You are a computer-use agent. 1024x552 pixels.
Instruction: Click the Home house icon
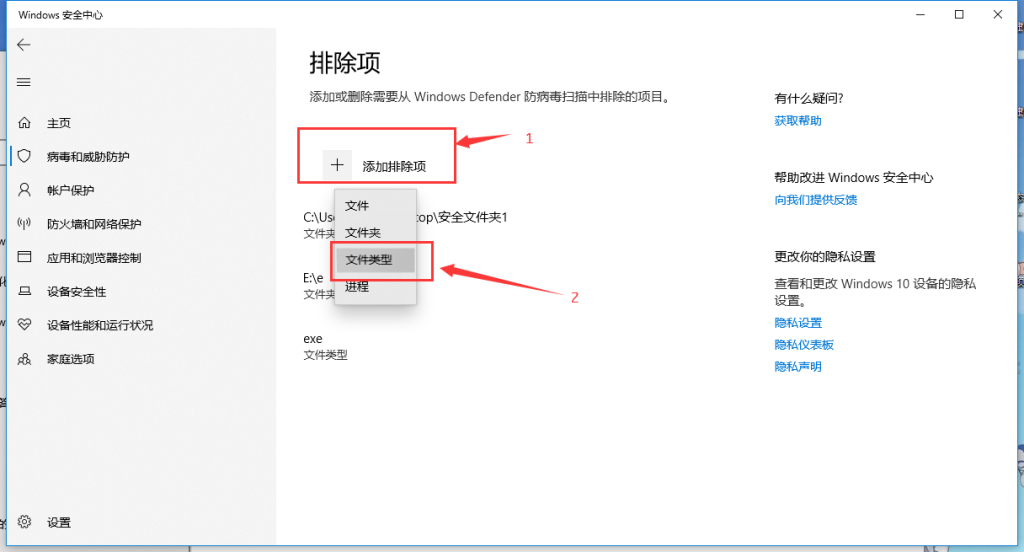(x=25, y=123)
